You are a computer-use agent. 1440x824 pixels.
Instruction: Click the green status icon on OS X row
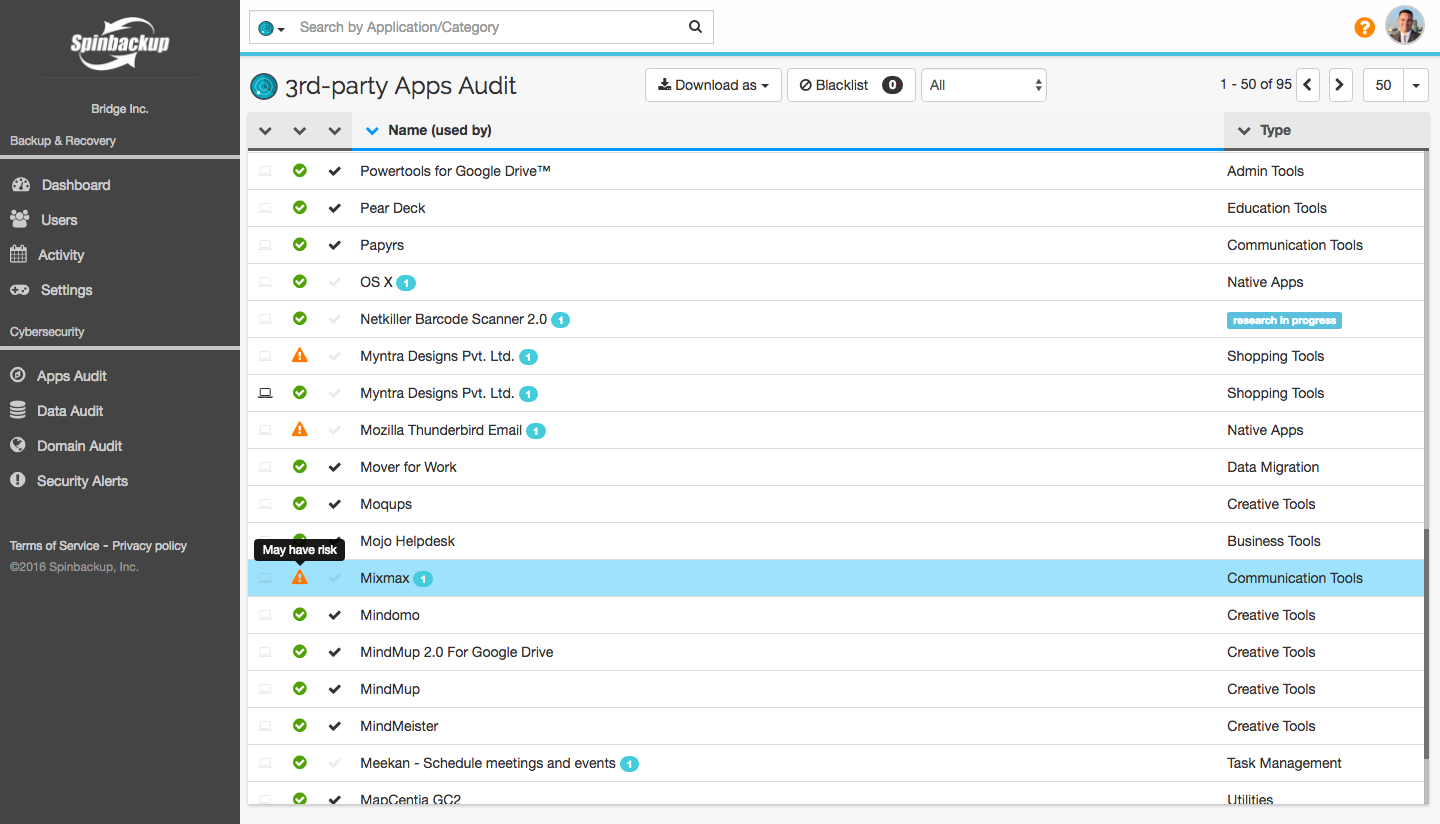pos(300,282)
